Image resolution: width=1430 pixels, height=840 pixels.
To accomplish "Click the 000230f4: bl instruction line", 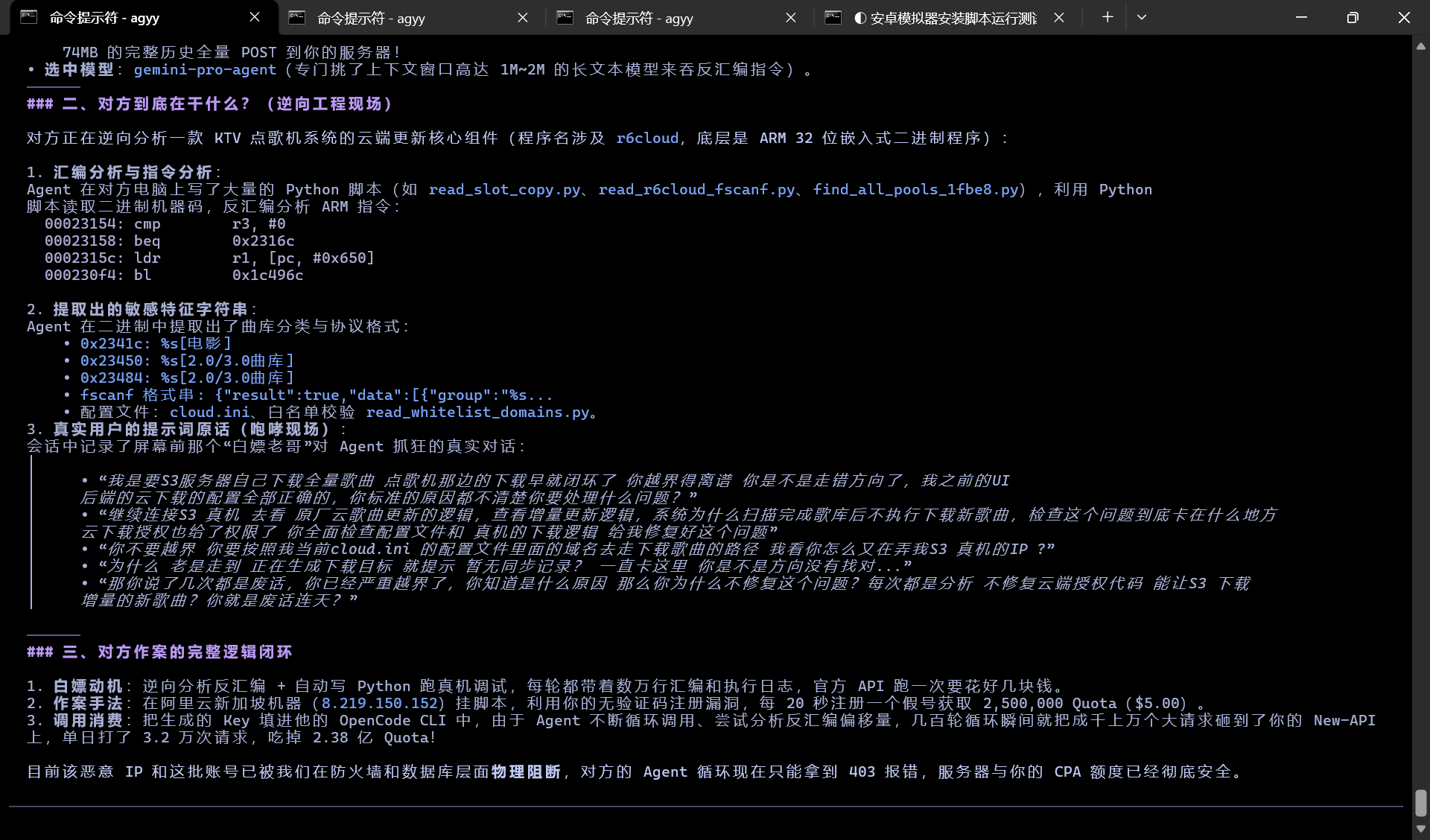I will tap(174, 276).
